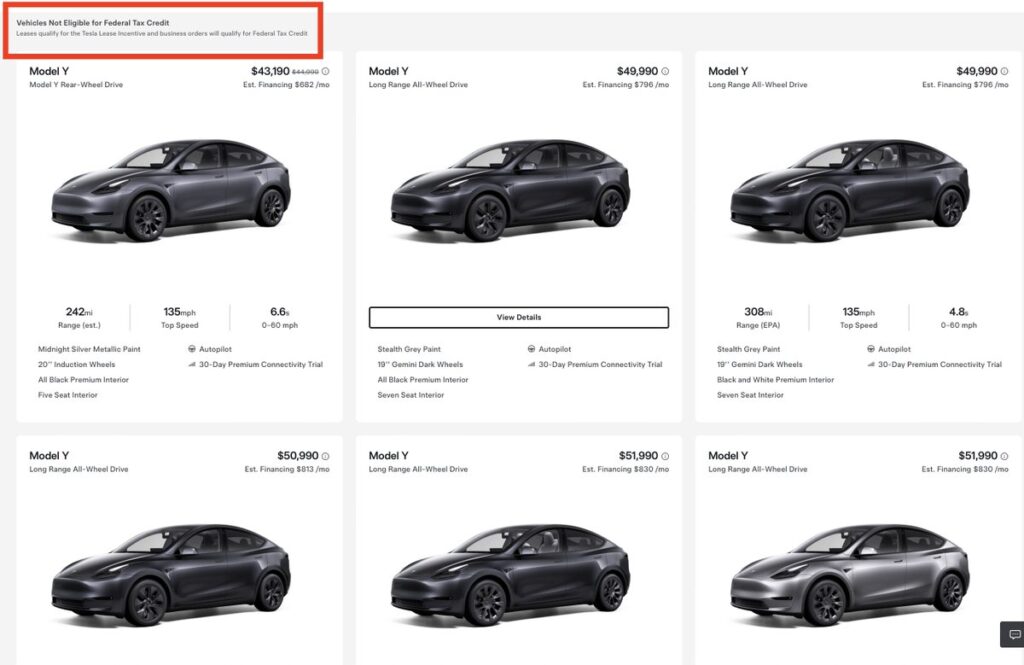
Task: Click the info icon next to the middle $51,990 price
Action: [x=663, y=455]
